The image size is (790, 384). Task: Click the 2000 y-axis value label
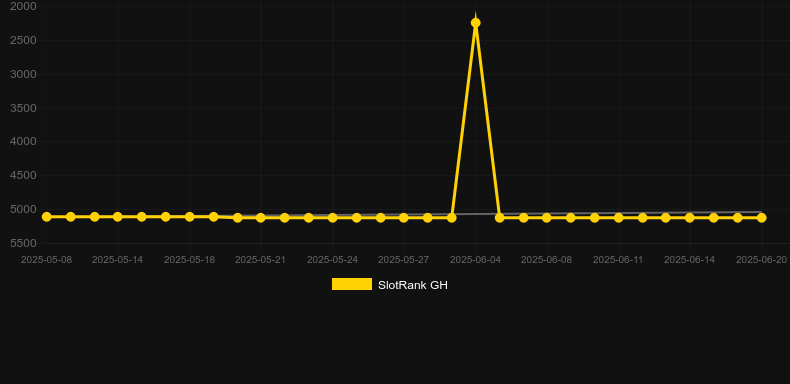click(23, 6)
